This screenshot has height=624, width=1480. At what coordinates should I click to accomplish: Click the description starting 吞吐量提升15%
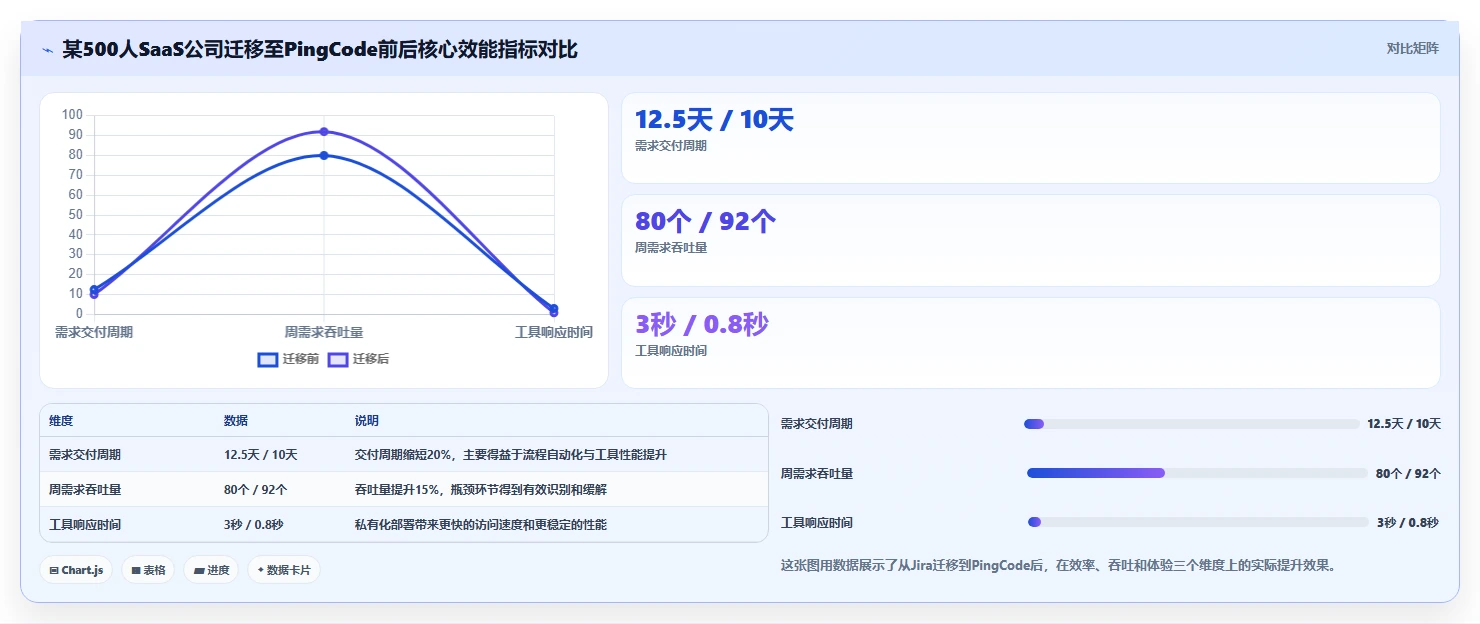tap(481, 490)
